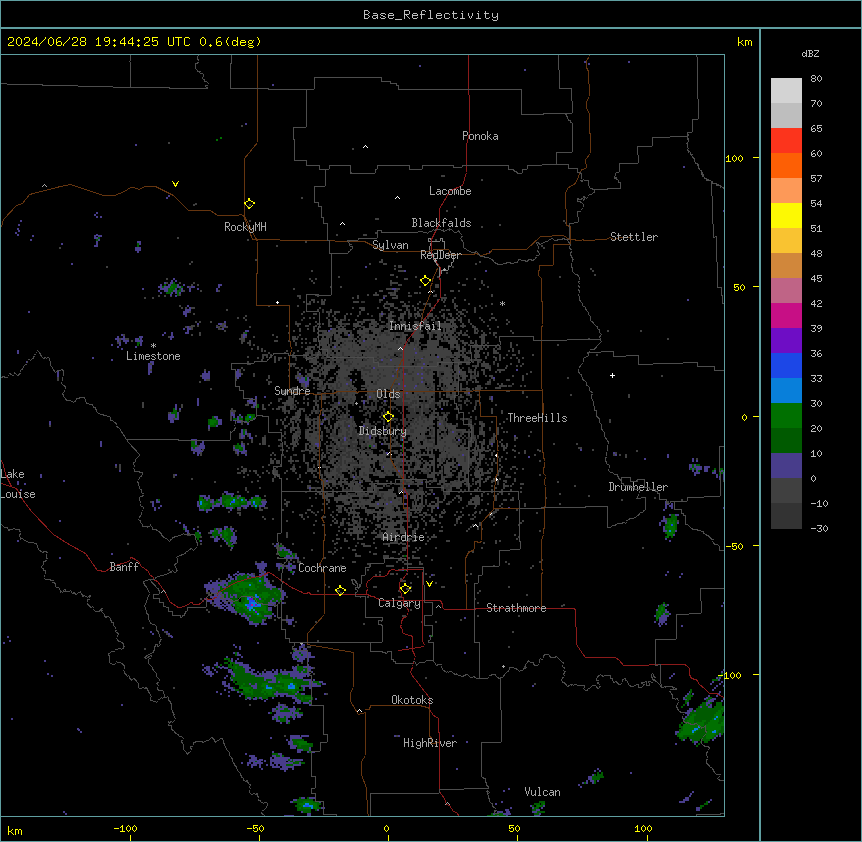Click the Sylvan label
The width and height of the screenshot is (862, 842).
tap(390, 245)
